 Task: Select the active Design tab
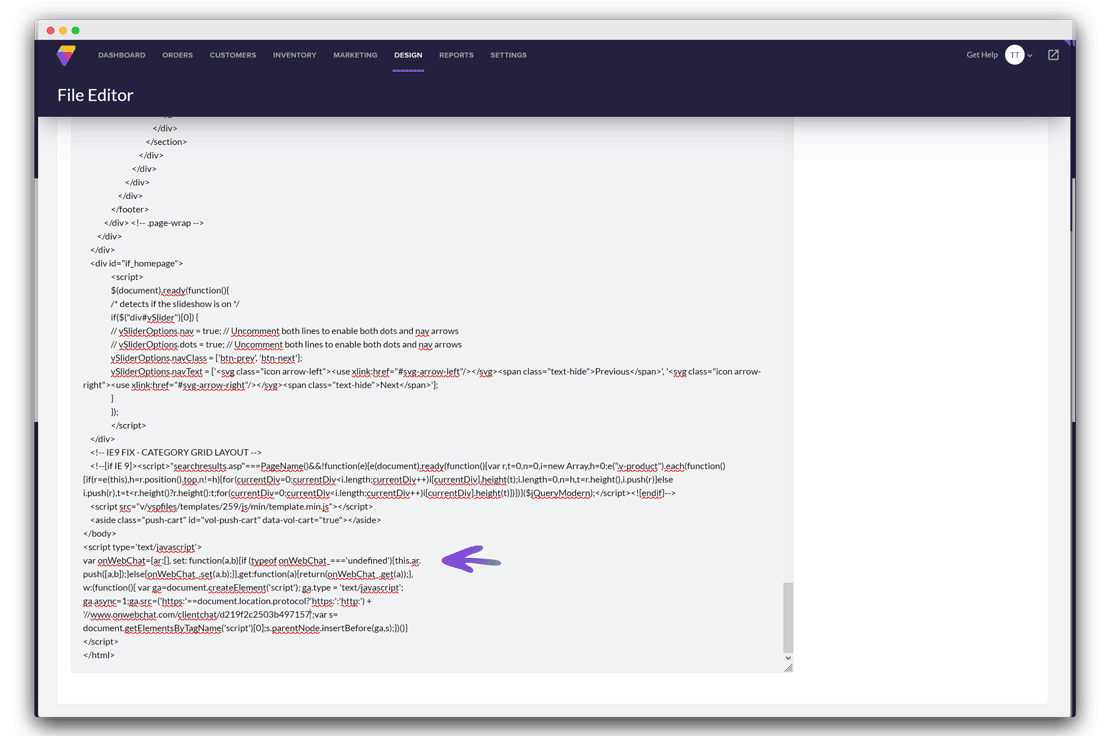click(x=408, y=55)
